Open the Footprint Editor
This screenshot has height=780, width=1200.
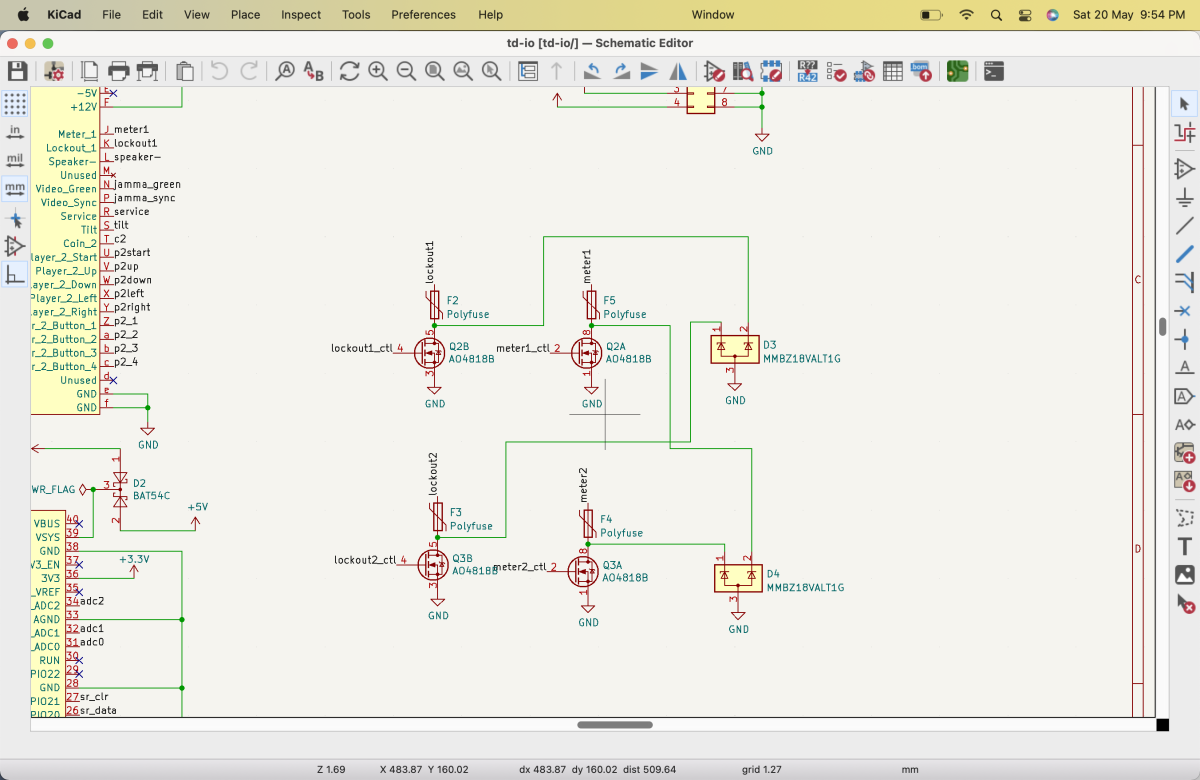[771, 71]
